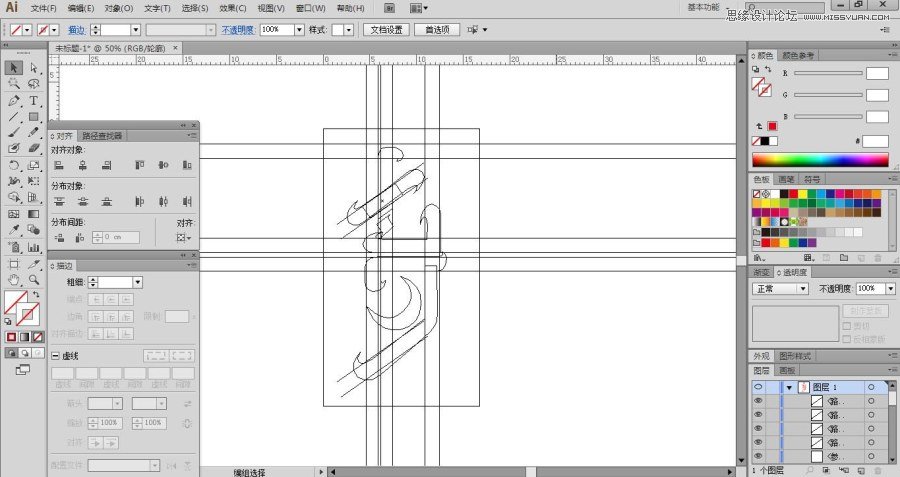Image resolution: width=900 pixels, height=477 pixels.
Task: Open the fill color dropdown in control bar
Action: [27, 30]
